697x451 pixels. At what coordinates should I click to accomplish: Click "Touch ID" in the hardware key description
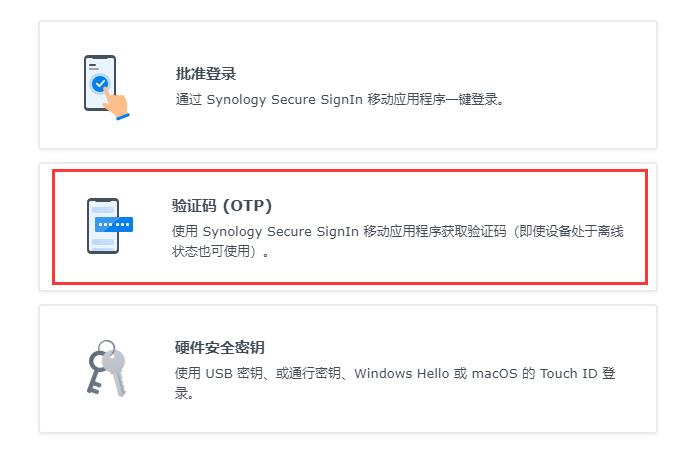(x=568, y=374)
